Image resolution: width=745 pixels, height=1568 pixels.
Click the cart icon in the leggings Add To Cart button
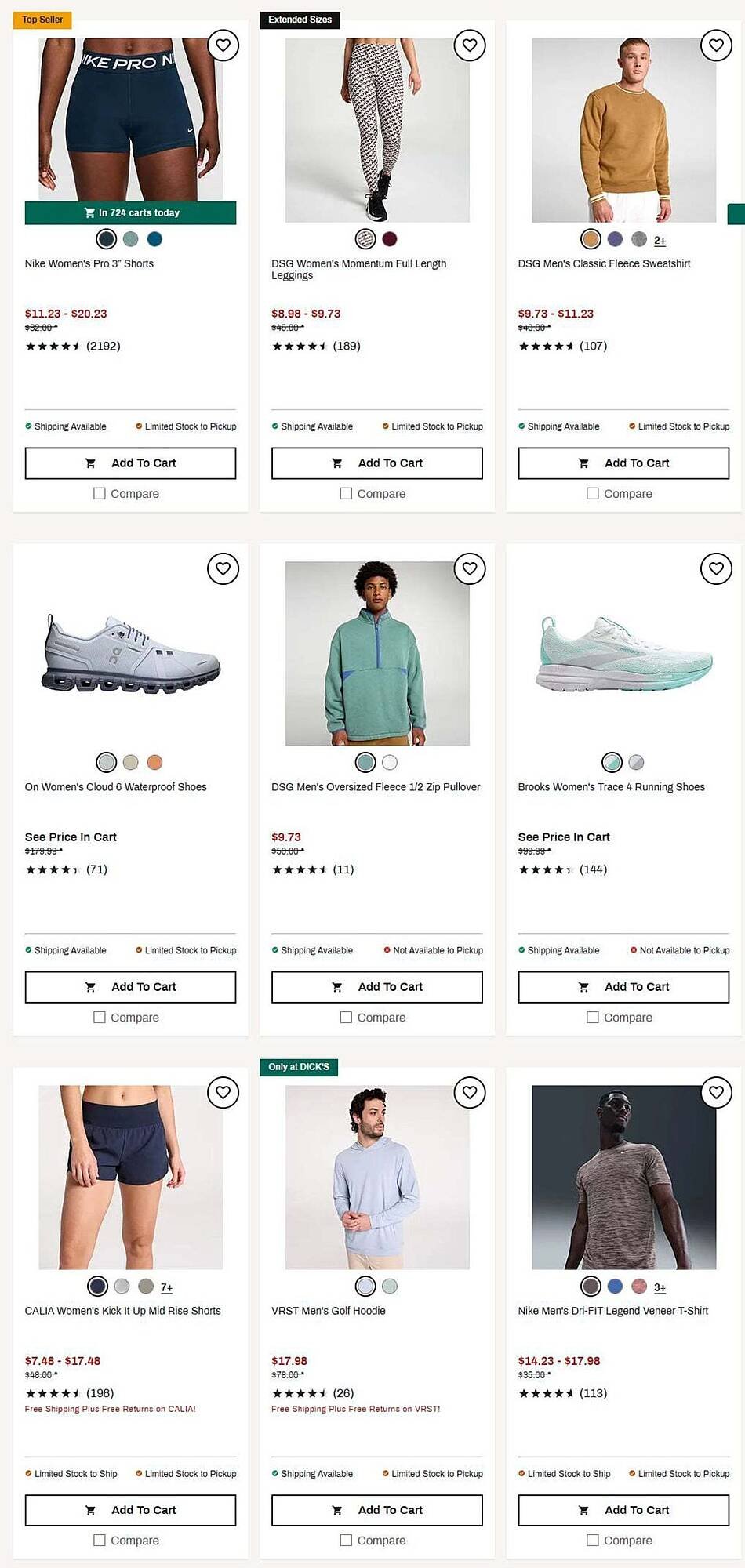tap(337, 463)
